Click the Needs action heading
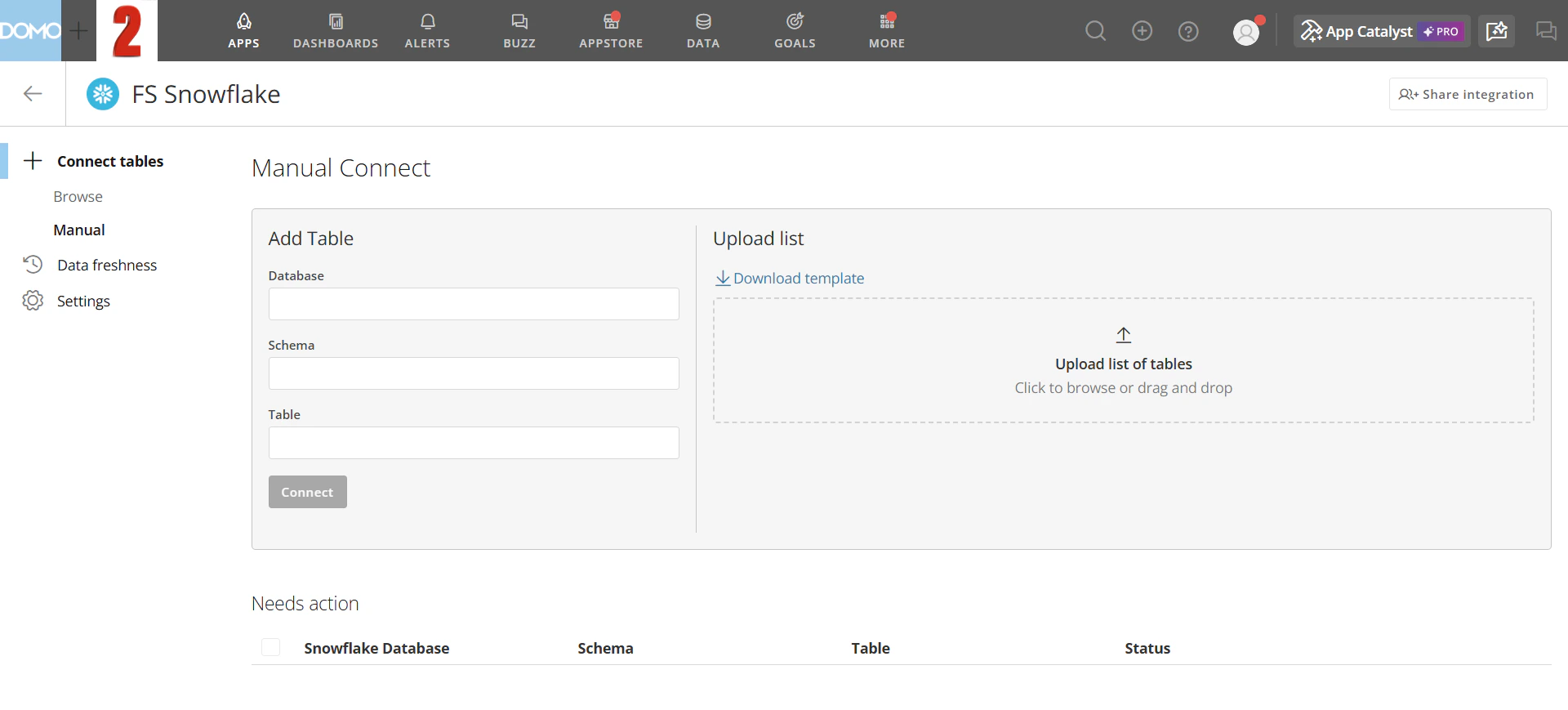Screen dimensions: 1568x710 (305, 603)
